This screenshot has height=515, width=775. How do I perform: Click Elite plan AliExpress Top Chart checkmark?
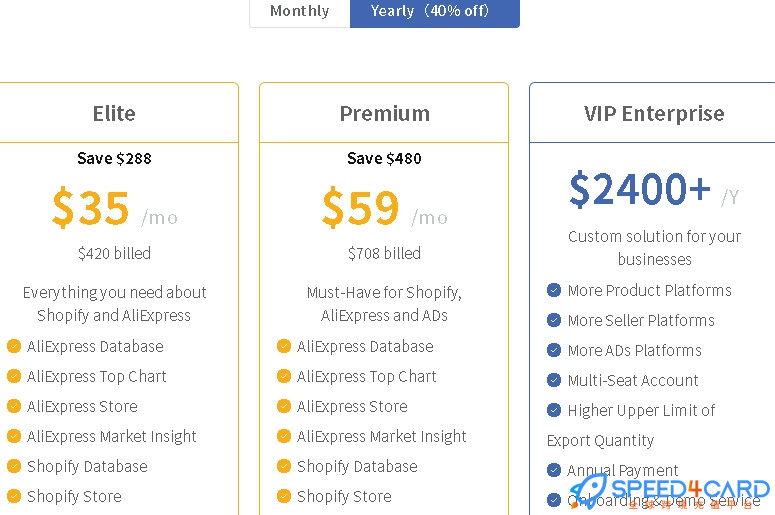coord(14,376)
